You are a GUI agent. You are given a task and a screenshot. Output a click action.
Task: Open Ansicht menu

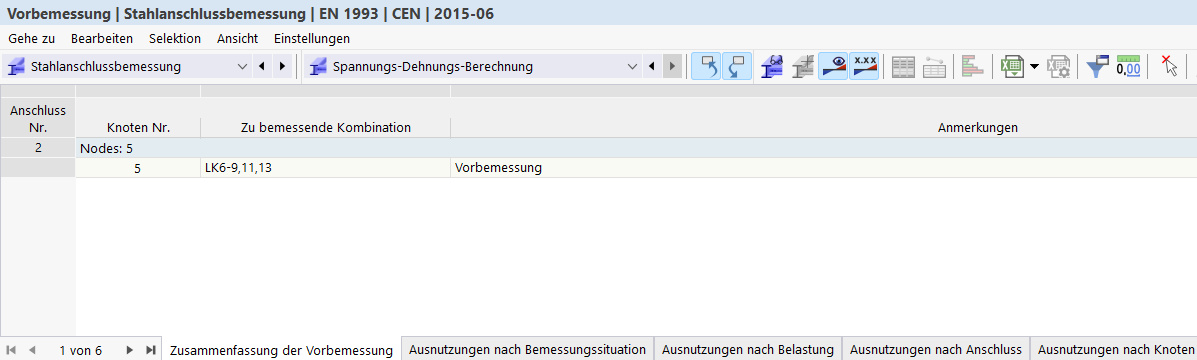(237, 38)
